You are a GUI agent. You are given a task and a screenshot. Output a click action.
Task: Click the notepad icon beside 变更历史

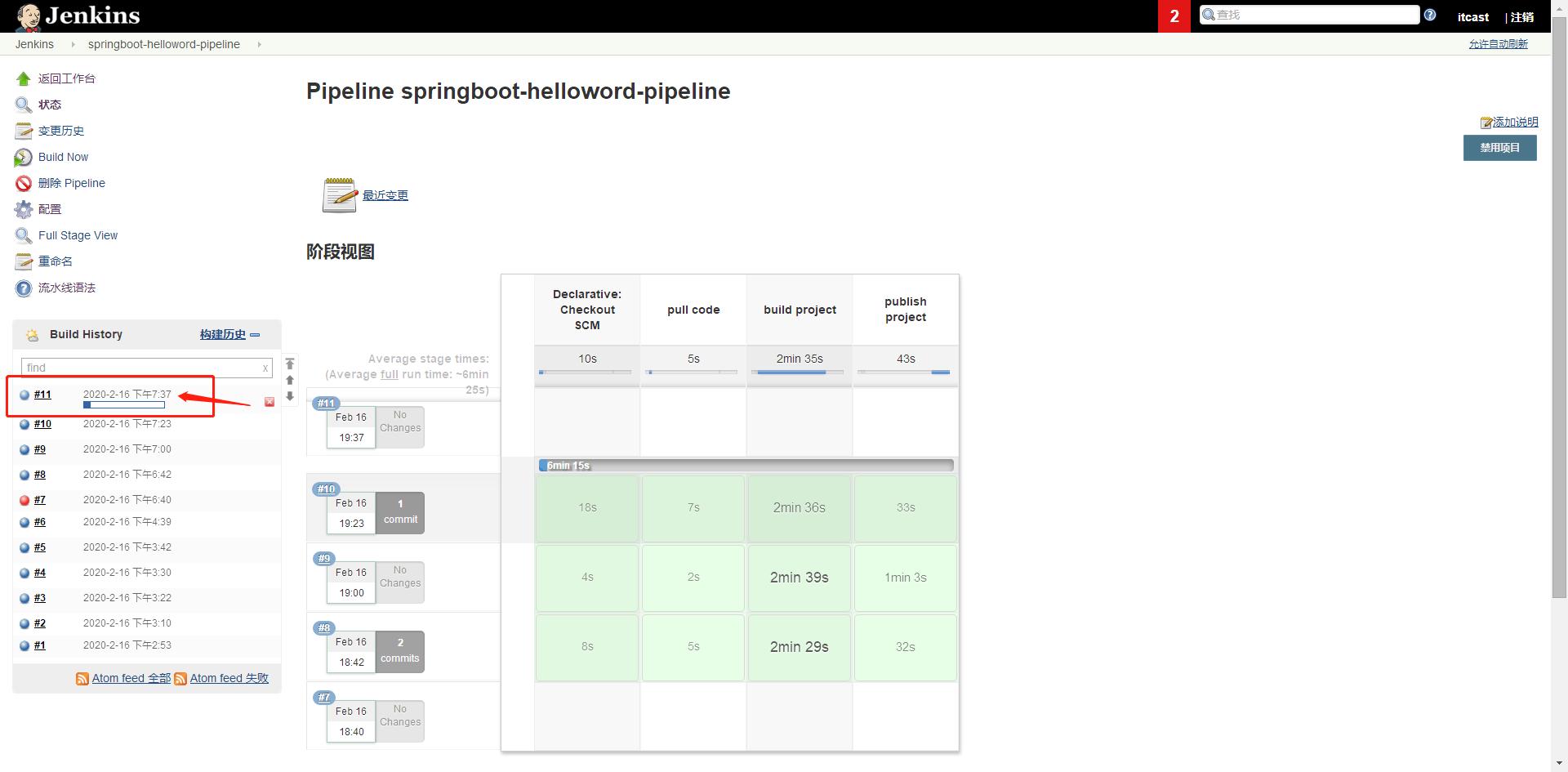24,132
